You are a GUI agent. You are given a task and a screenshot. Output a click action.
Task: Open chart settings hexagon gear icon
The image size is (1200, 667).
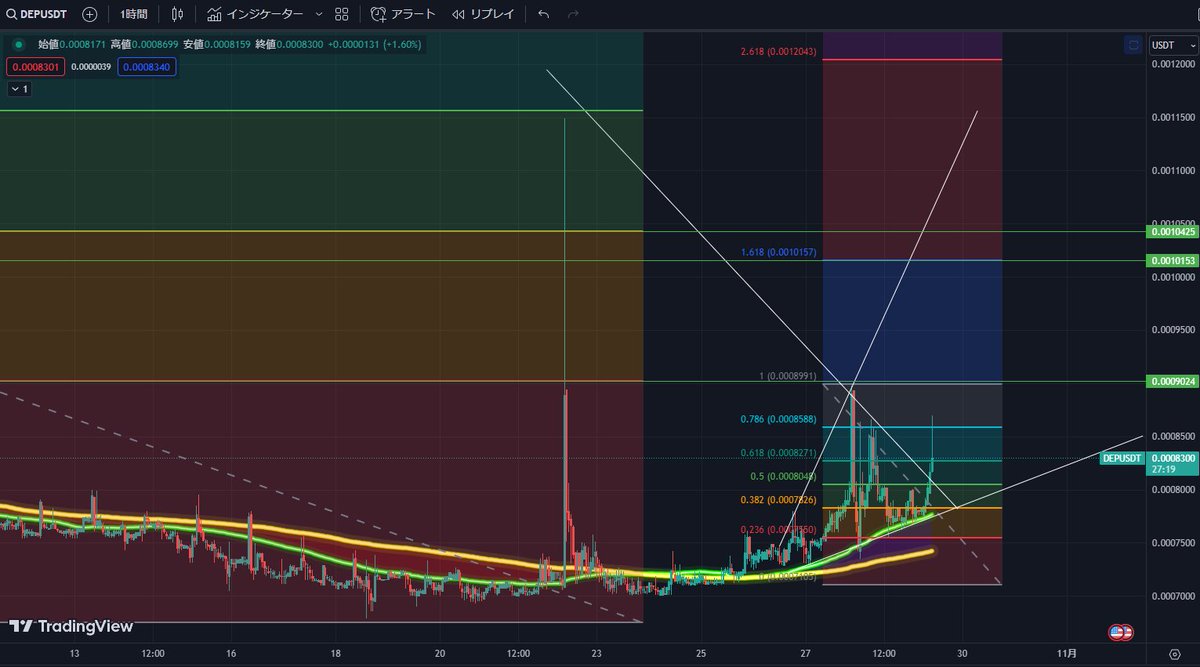(1174, 655)
